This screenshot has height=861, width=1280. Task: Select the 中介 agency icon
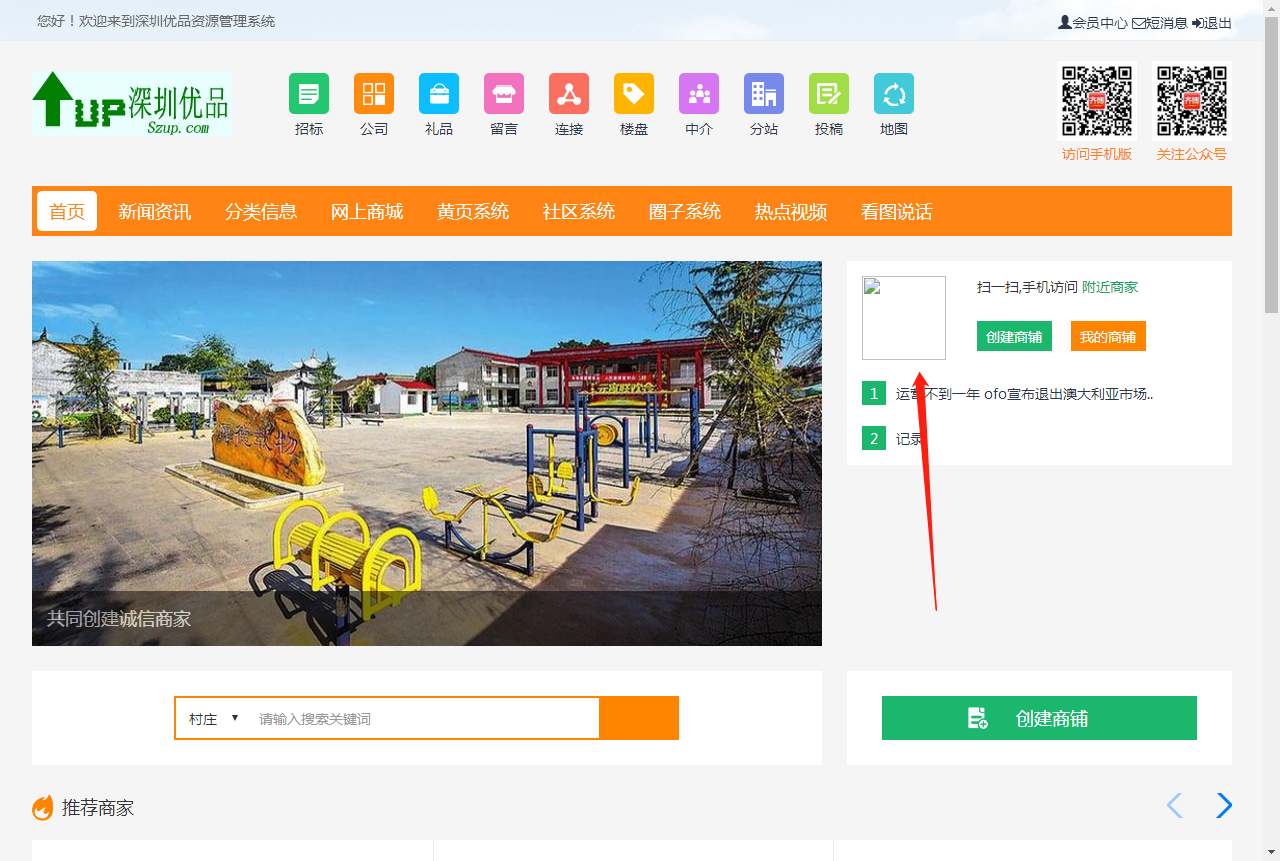tap(698, 94)
